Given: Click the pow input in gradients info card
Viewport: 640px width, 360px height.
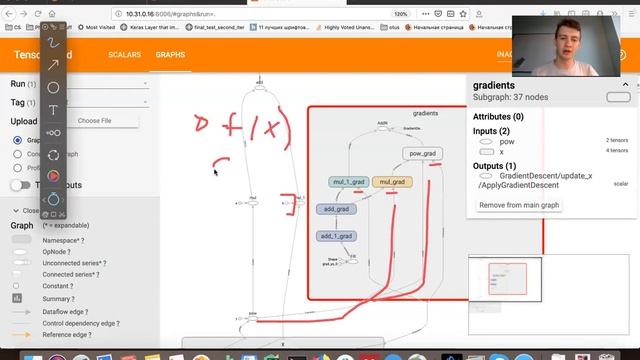Looking at the screenshot, I should click(x=507, y=142).
